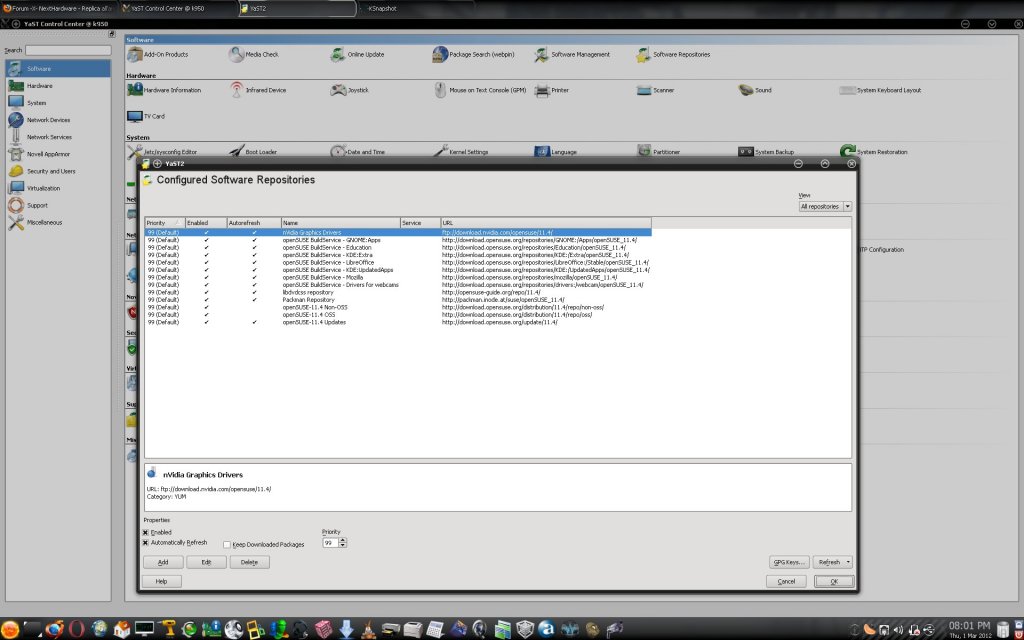
Task: Select the Network Devices sidebar category
Action: click(x=57, y=120)
